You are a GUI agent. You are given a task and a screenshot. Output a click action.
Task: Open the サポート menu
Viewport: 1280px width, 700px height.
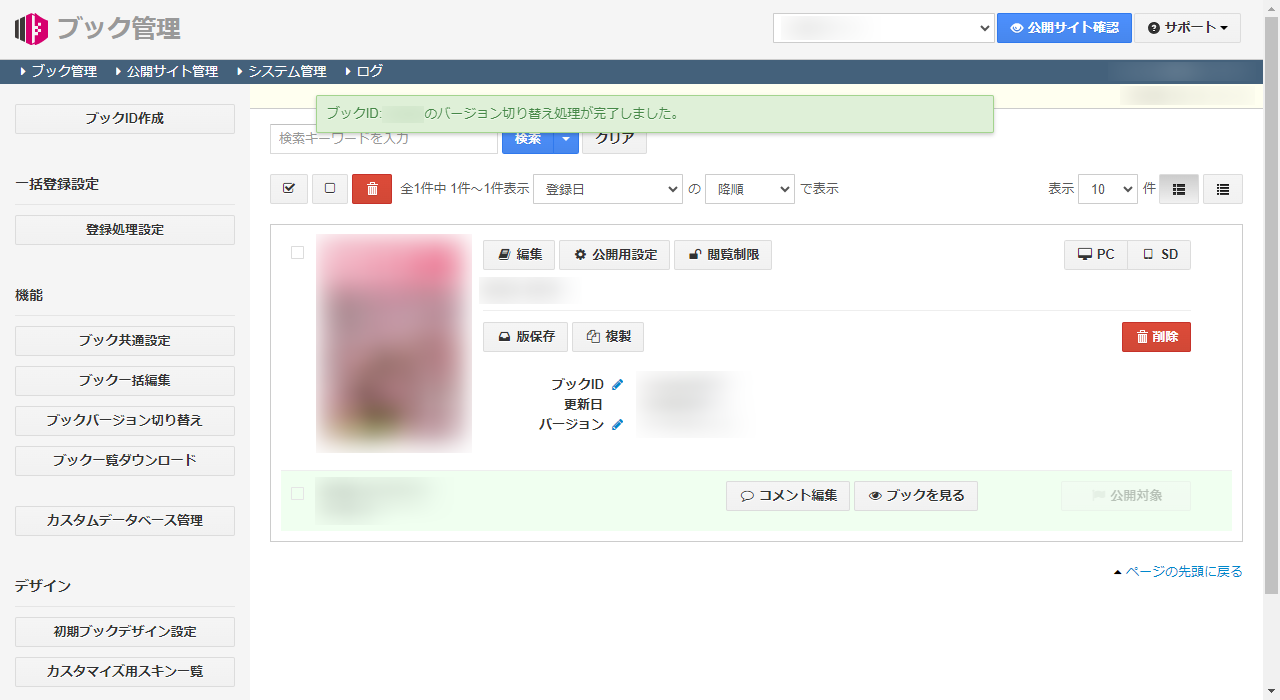click(x=1187, y=28)
